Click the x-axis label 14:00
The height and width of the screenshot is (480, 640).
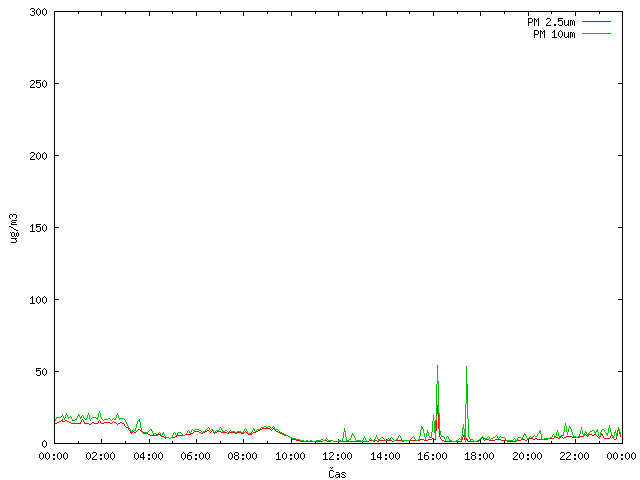(x=385, y=456)
